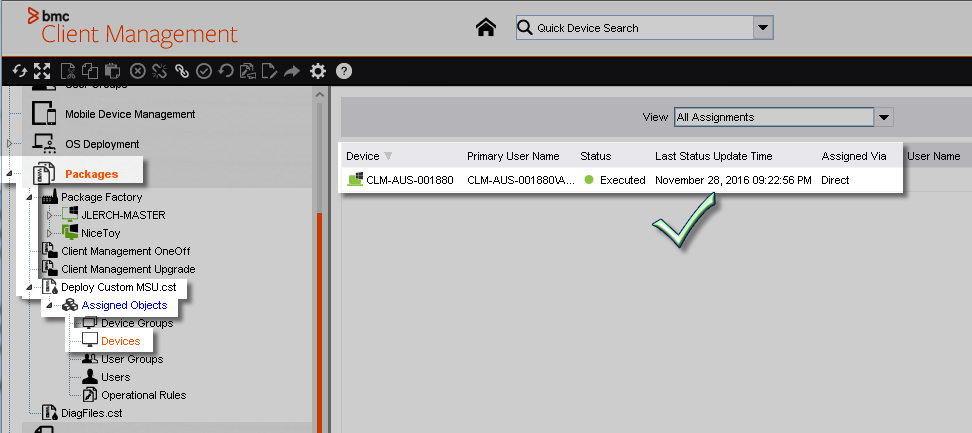Click the Refresh toolbar icon
The height and width of the screenshot is (433, 972).
tap(20, 71)
